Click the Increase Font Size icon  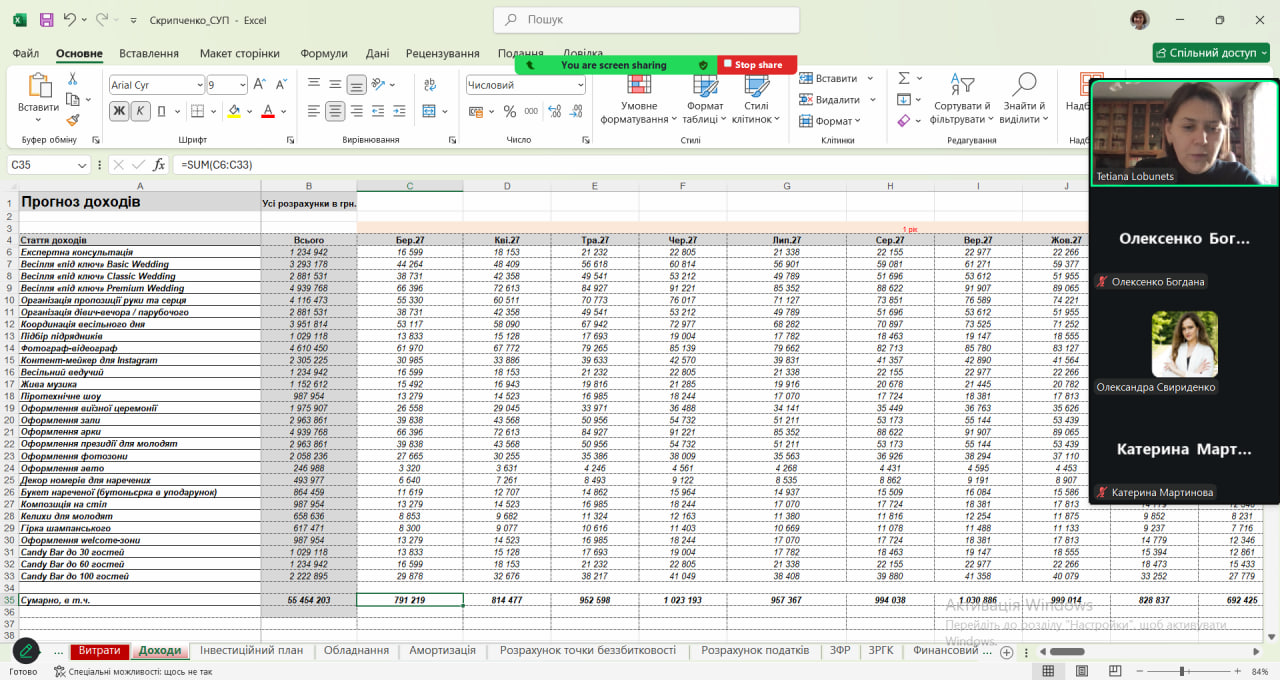coord(259,85)
